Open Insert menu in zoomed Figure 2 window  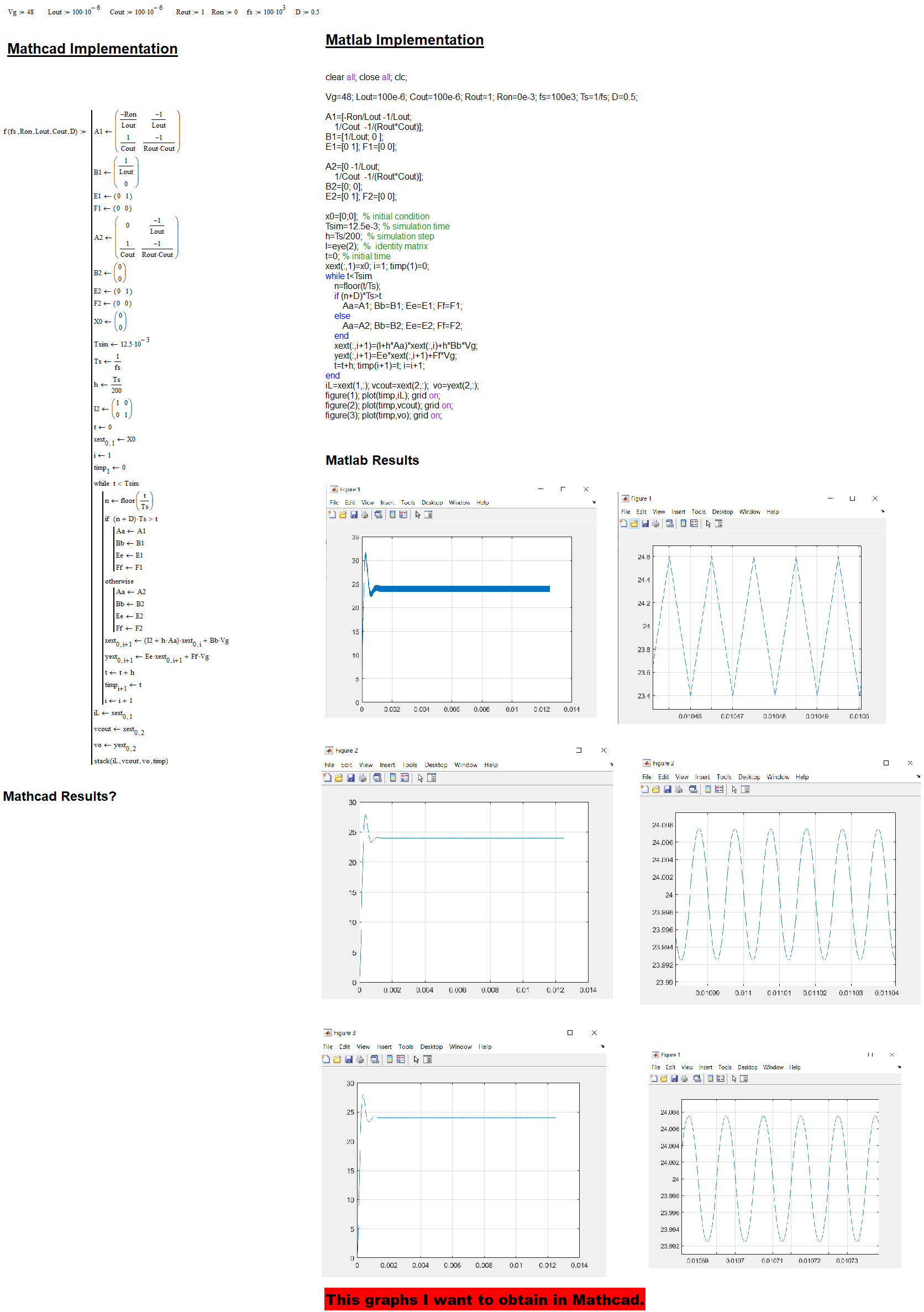[x=702, y=777]
